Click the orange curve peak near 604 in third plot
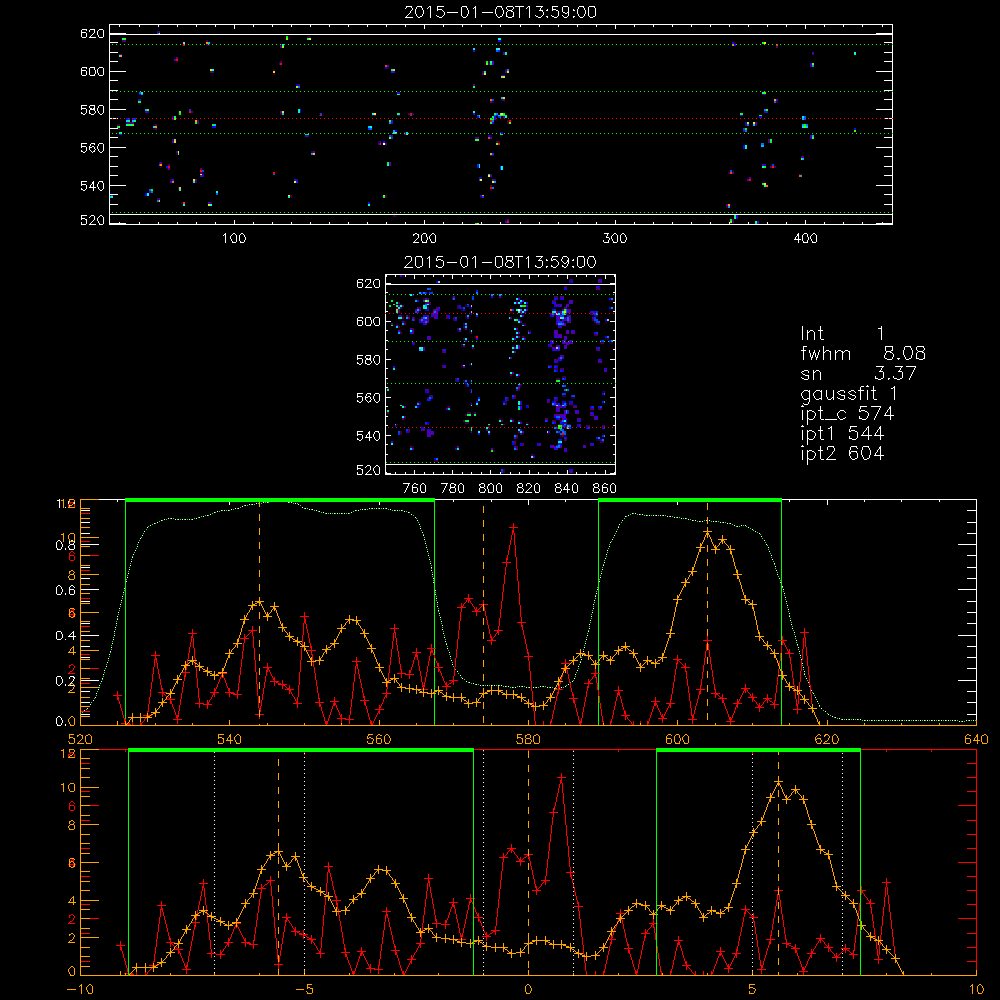 (707, 531)
